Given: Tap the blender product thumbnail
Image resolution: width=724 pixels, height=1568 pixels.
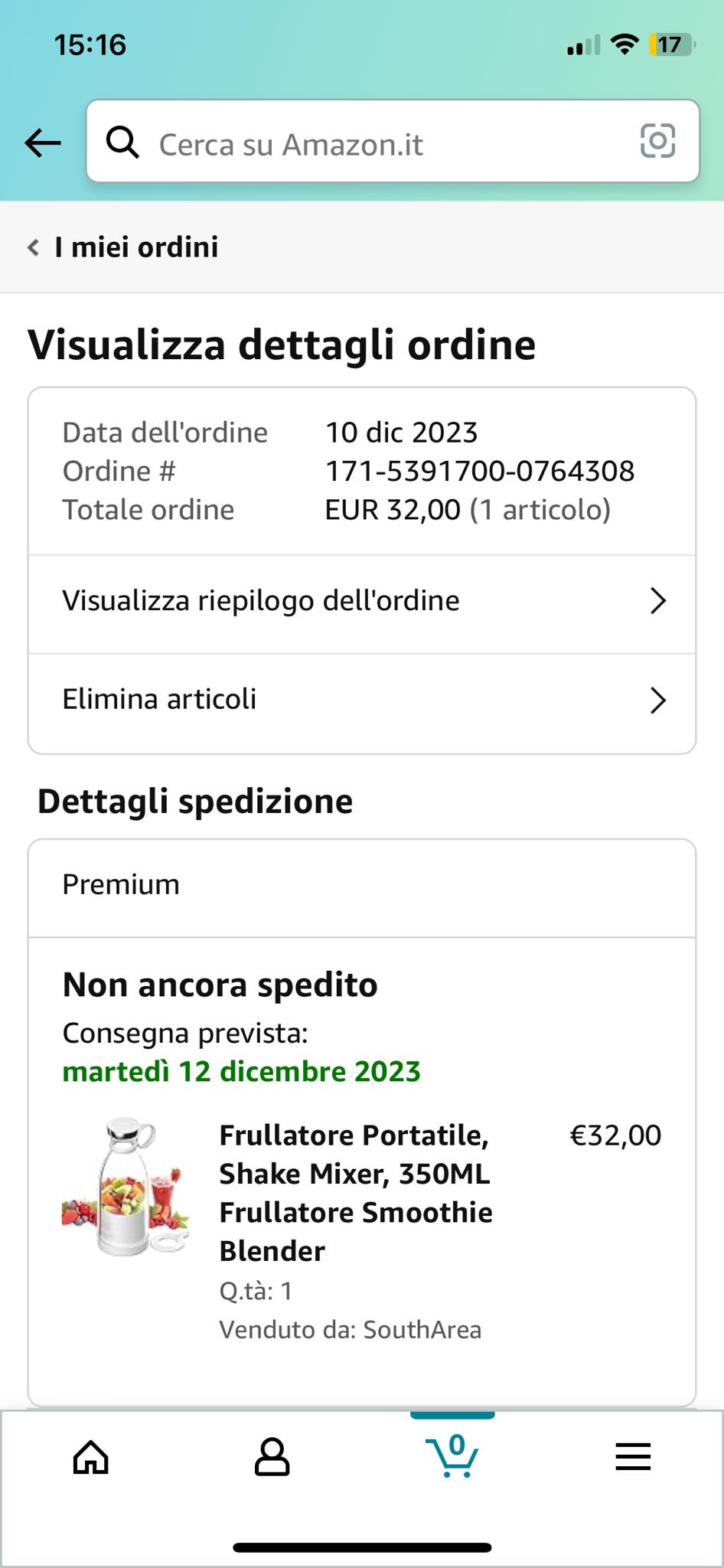Looking at the screenshot, I should coord(126,1186).
